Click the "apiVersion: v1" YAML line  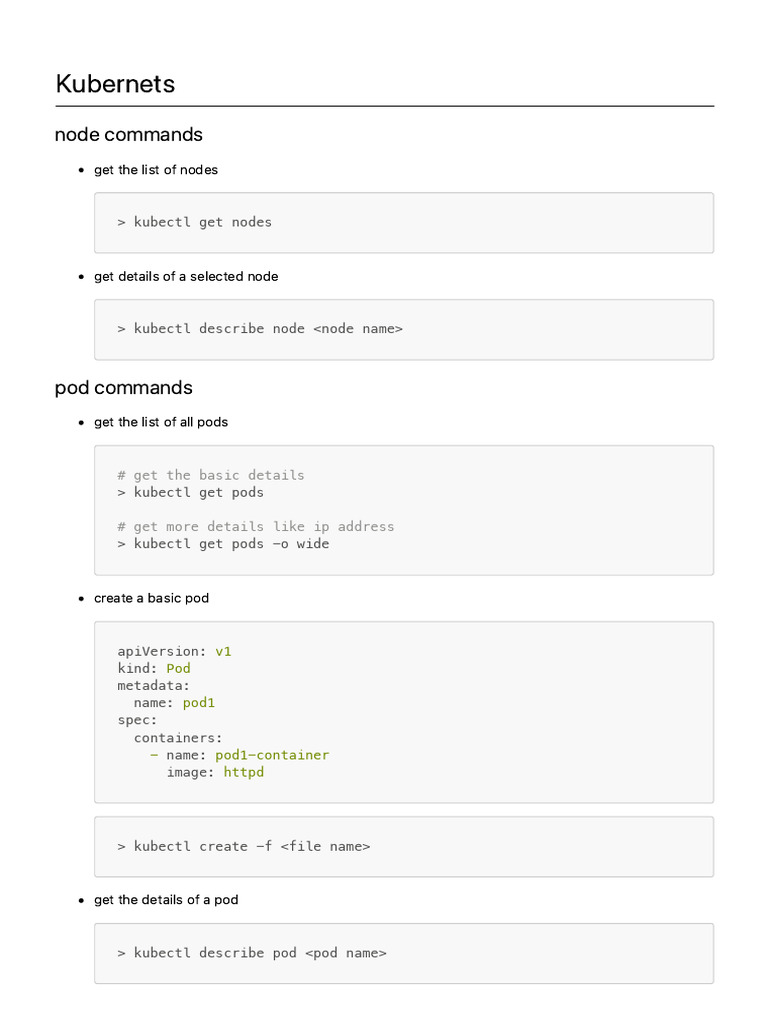(174, 651)
